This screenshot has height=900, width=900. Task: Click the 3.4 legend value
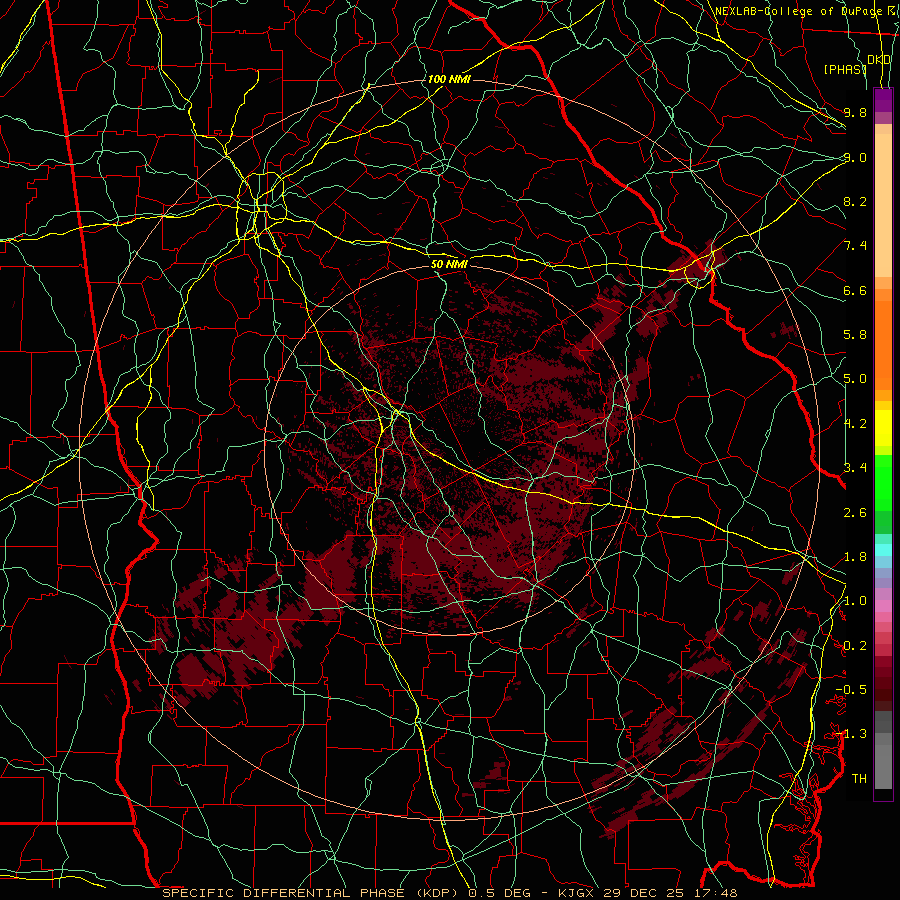[x=855, y=468]
